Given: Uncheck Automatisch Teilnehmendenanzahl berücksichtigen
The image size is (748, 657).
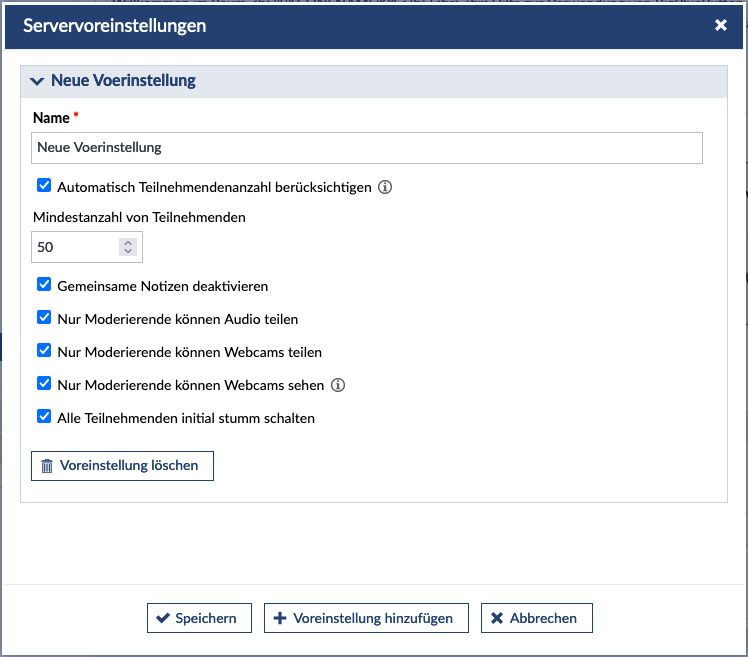Looking at the screenshot, I should (44, 186).
